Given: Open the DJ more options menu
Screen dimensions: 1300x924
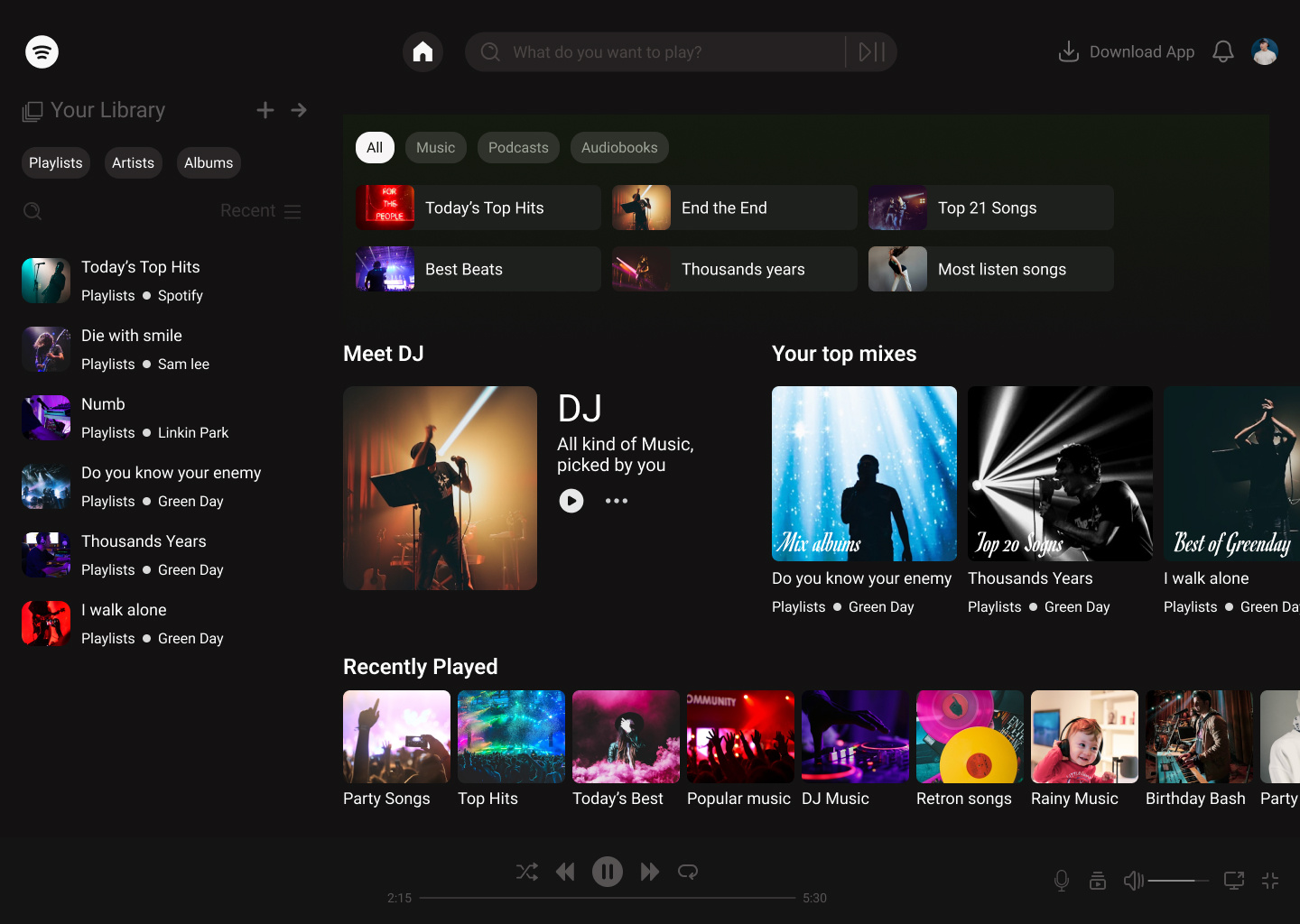Looking at the screenshot, I should click(617, 501).
